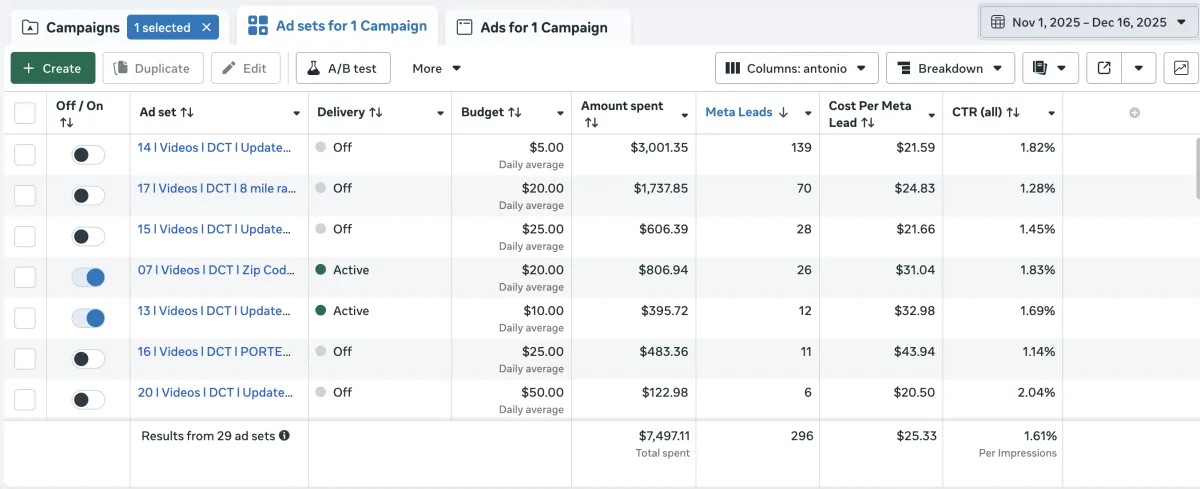The height and width of the screenshot is (489, 1200).
Task: Open the reports icon dropdown
Action: click(1049, 68)
